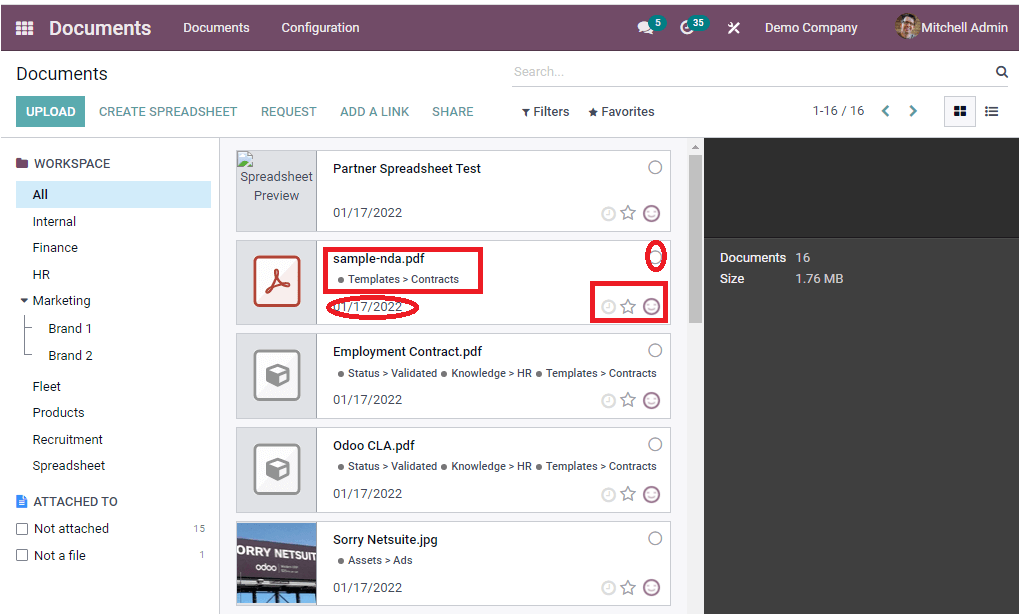Switch to kanban view icon
This screenshot has width=1020, height=615.
(960, 111)
